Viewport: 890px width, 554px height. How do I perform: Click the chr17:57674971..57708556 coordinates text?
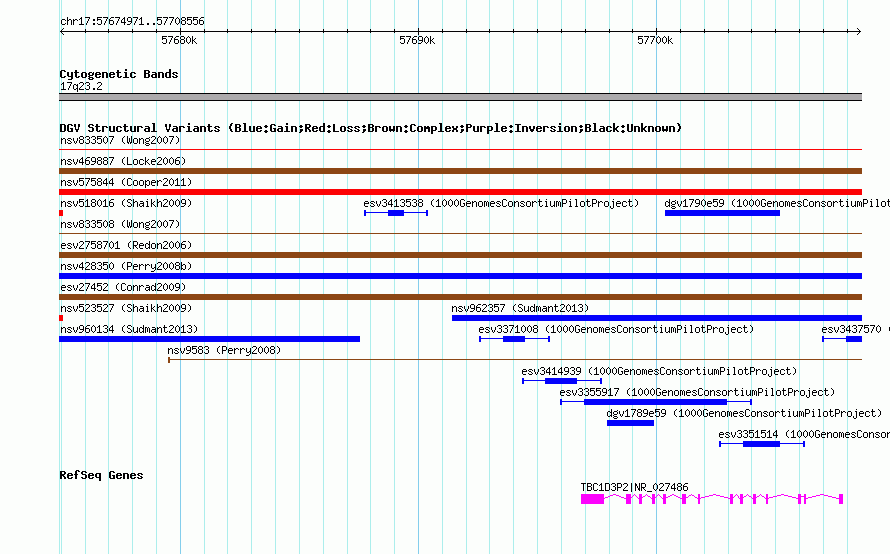pos(132,21)
